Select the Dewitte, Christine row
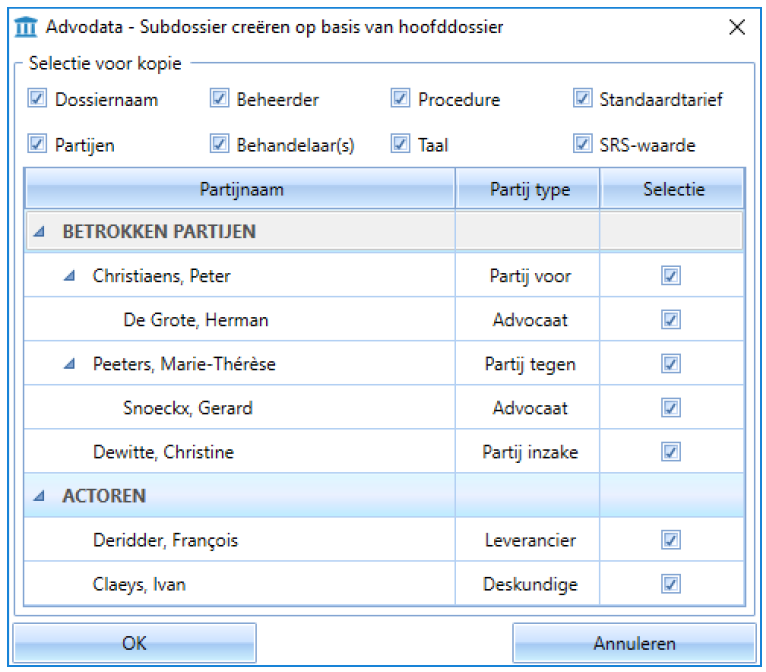Screen dimensions: 766x672 tap(384, 452)
